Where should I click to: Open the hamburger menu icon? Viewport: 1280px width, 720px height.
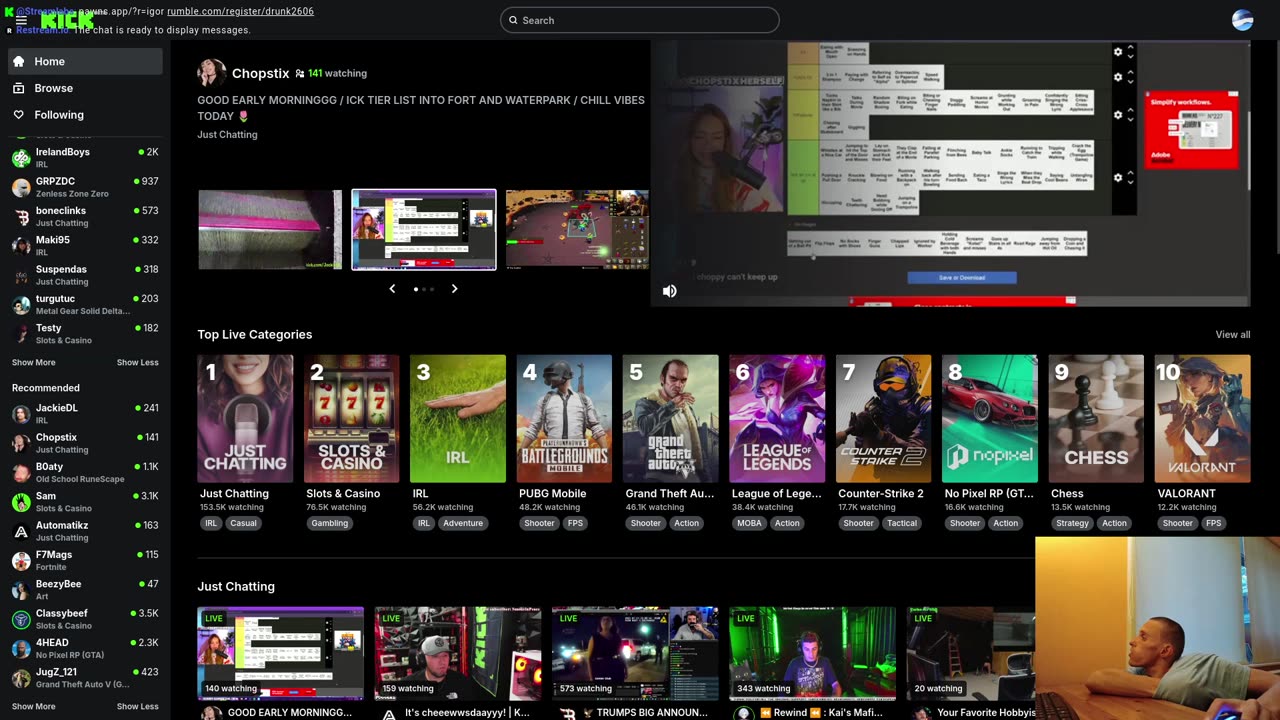click(21, 20)
